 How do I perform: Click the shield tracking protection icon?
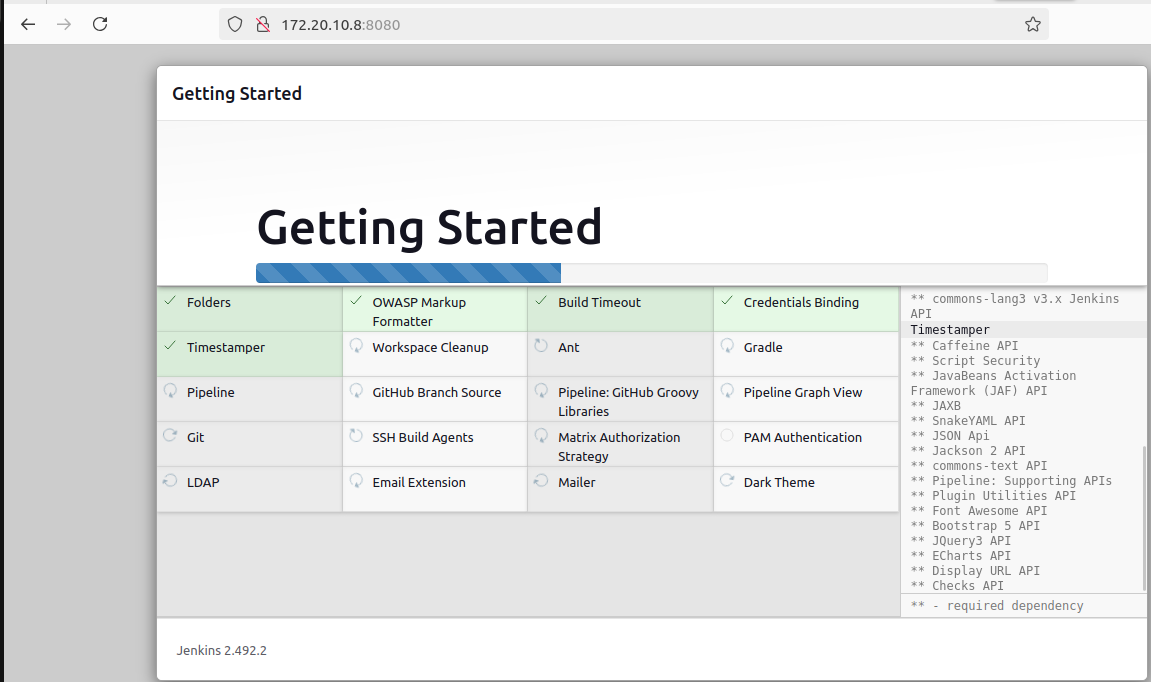coord(235,24)
